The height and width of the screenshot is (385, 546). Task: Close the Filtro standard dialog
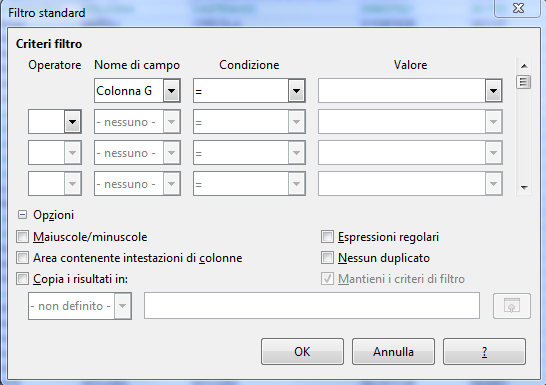518,8
